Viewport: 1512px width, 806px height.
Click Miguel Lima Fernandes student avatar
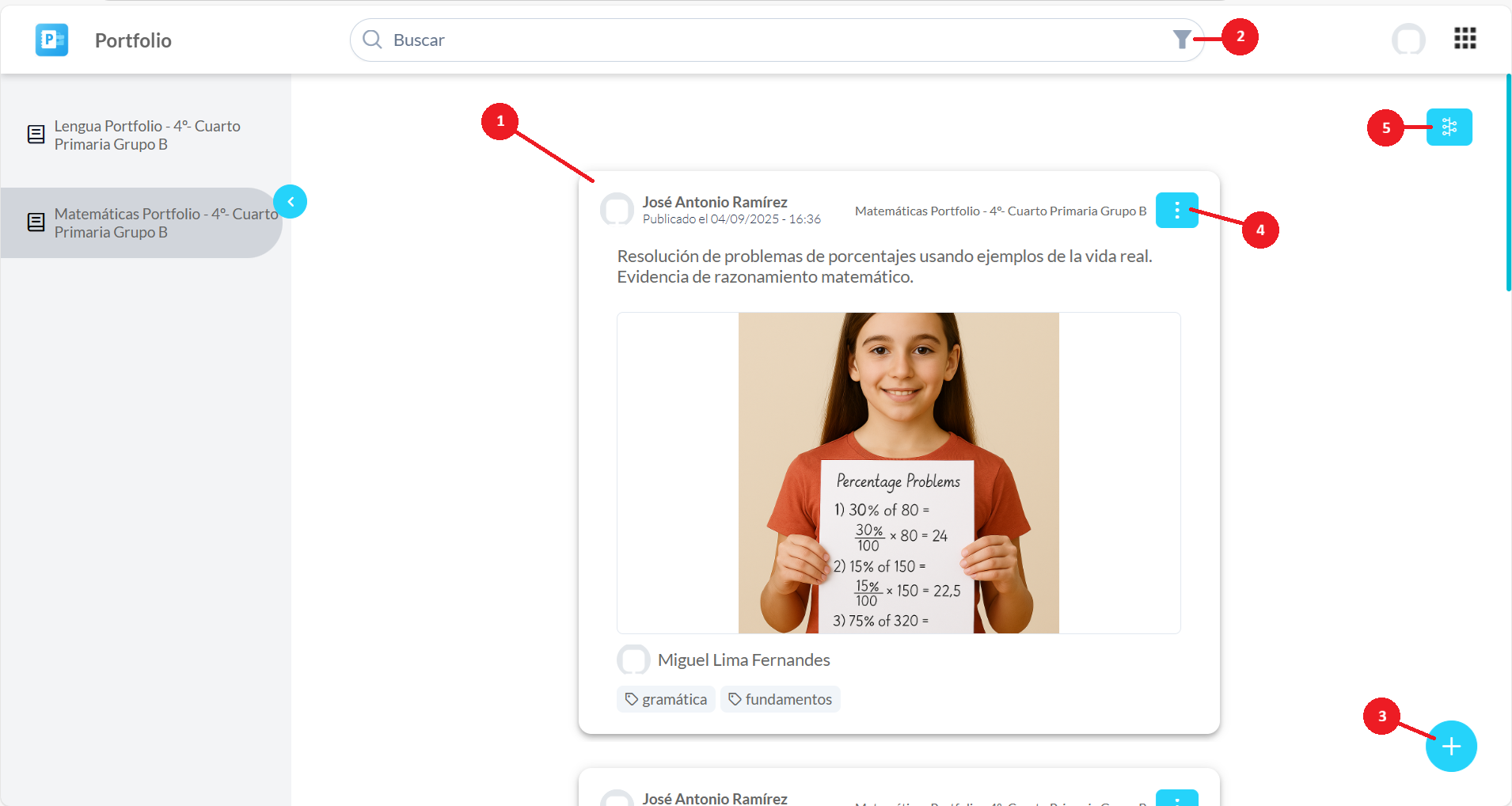click(633, 660)
